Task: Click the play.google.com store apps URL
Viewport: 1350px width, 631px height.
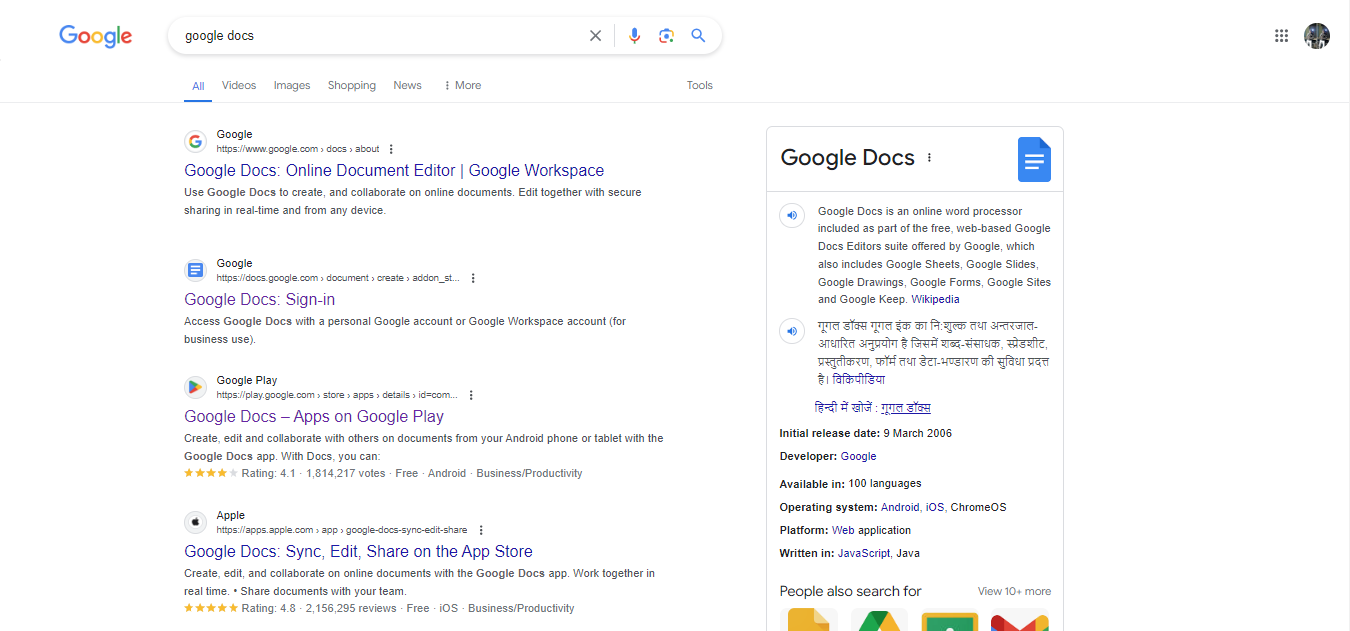Action: pos(337,395)
